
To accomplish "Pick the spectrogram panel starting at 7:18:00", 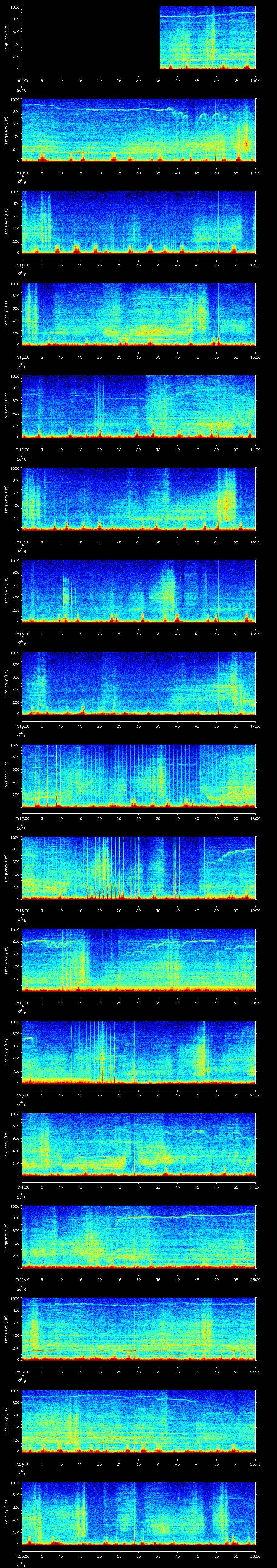I will coord(139,868).
